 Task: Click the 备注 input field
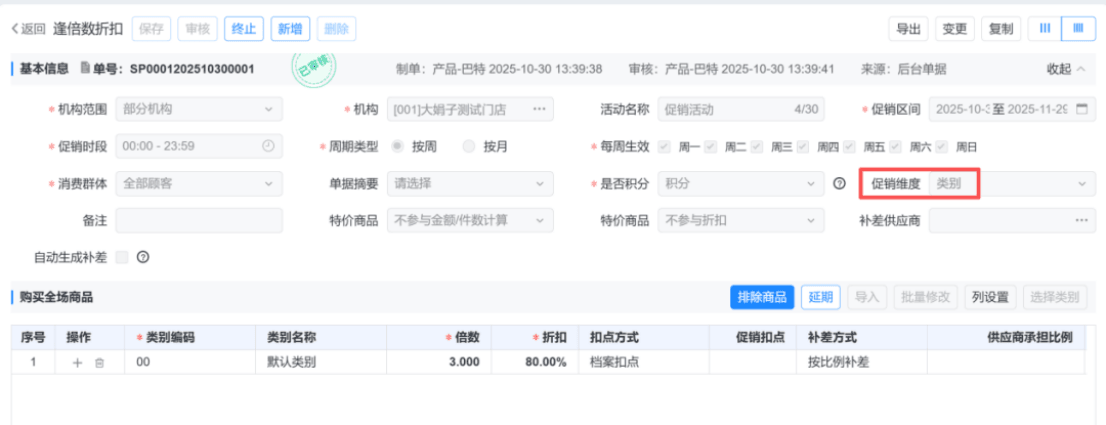click(199, 220)
